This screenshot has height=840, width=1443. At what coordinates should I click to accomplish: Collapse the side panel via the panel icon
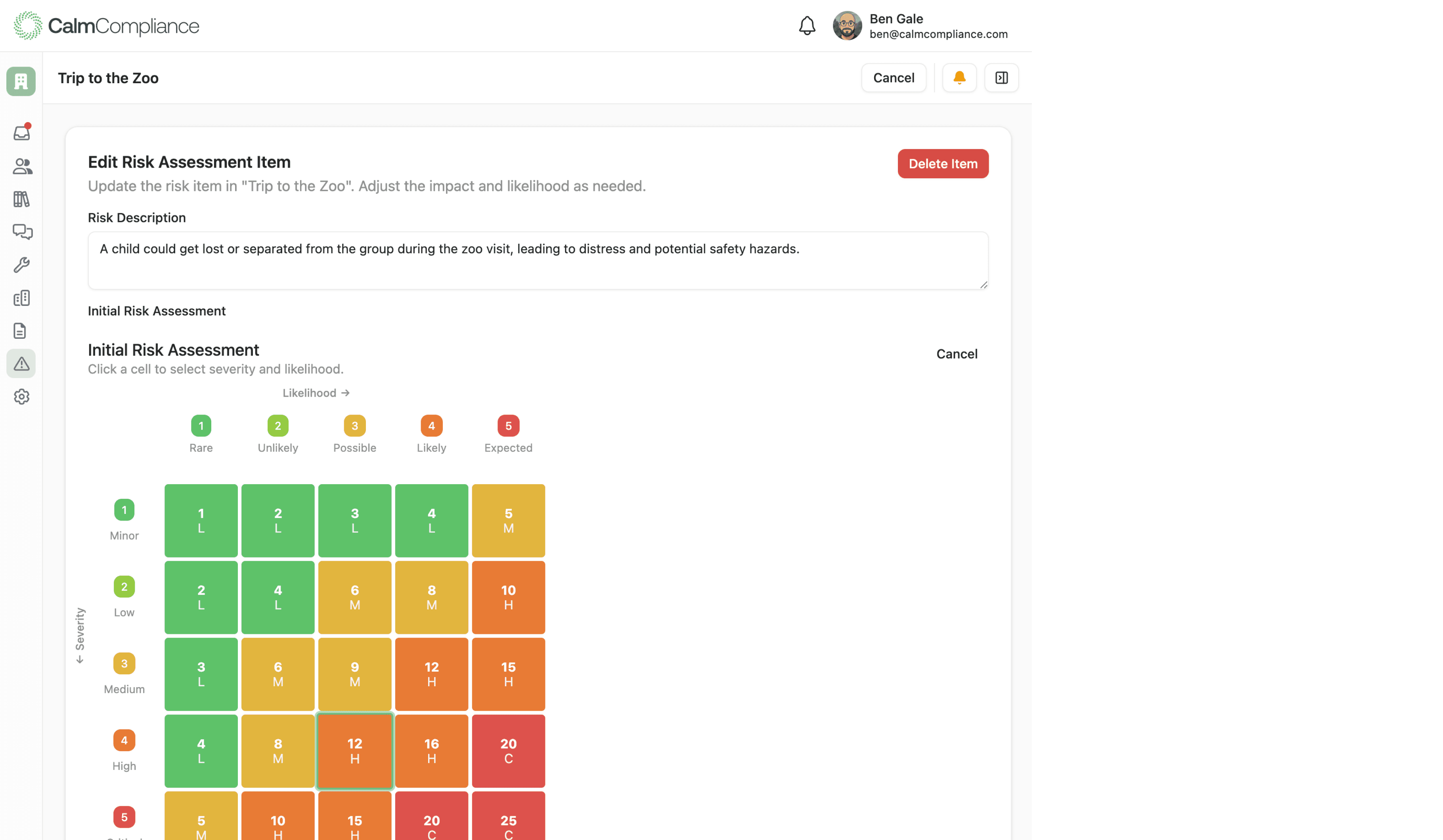(x=1001, y=77)
